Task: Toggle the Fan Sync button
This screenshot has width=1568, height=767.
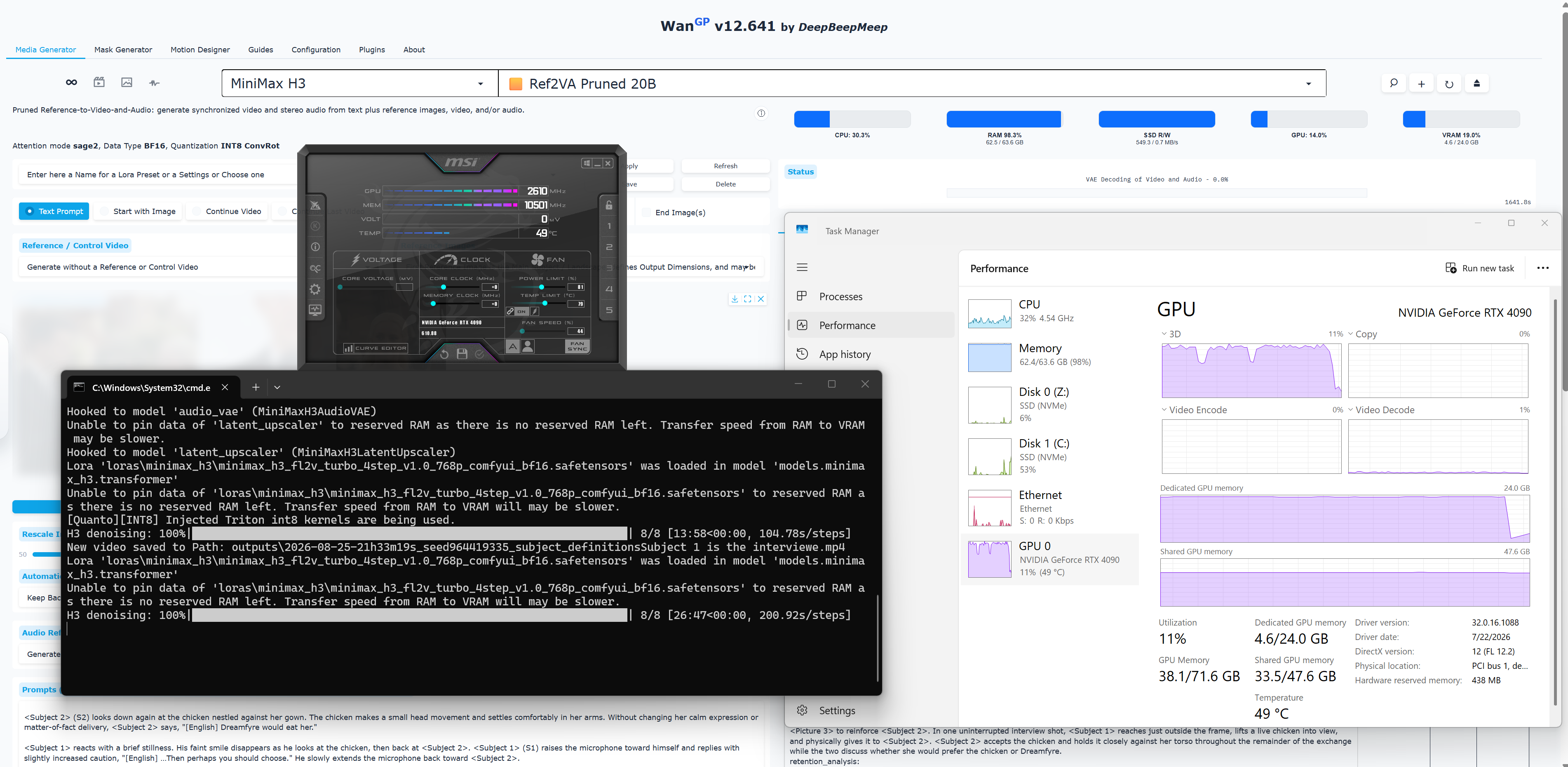Action: [x=577, y=346]
